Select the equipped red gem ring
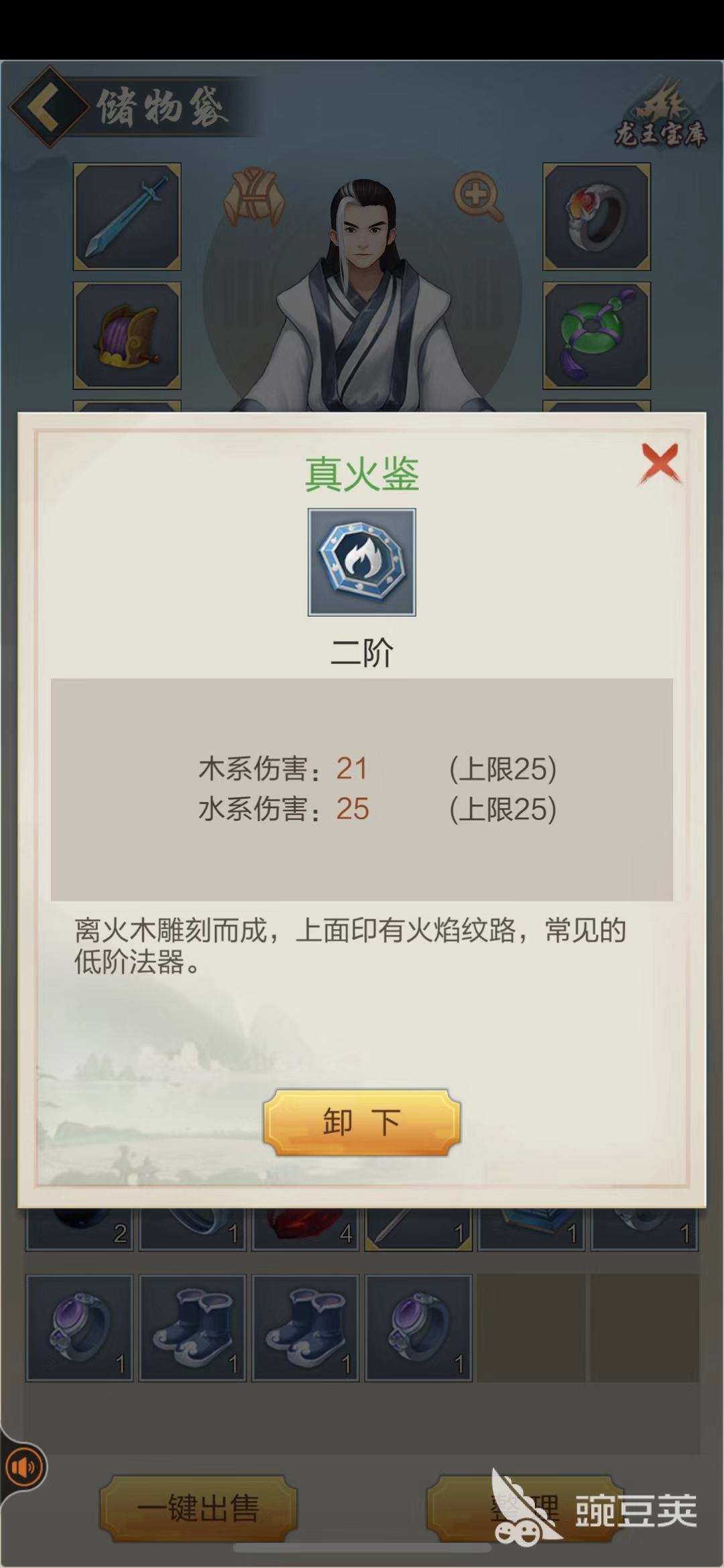The width and height of the screenshot is (724, 1568). pyautogui.click(x=597, y=217)
